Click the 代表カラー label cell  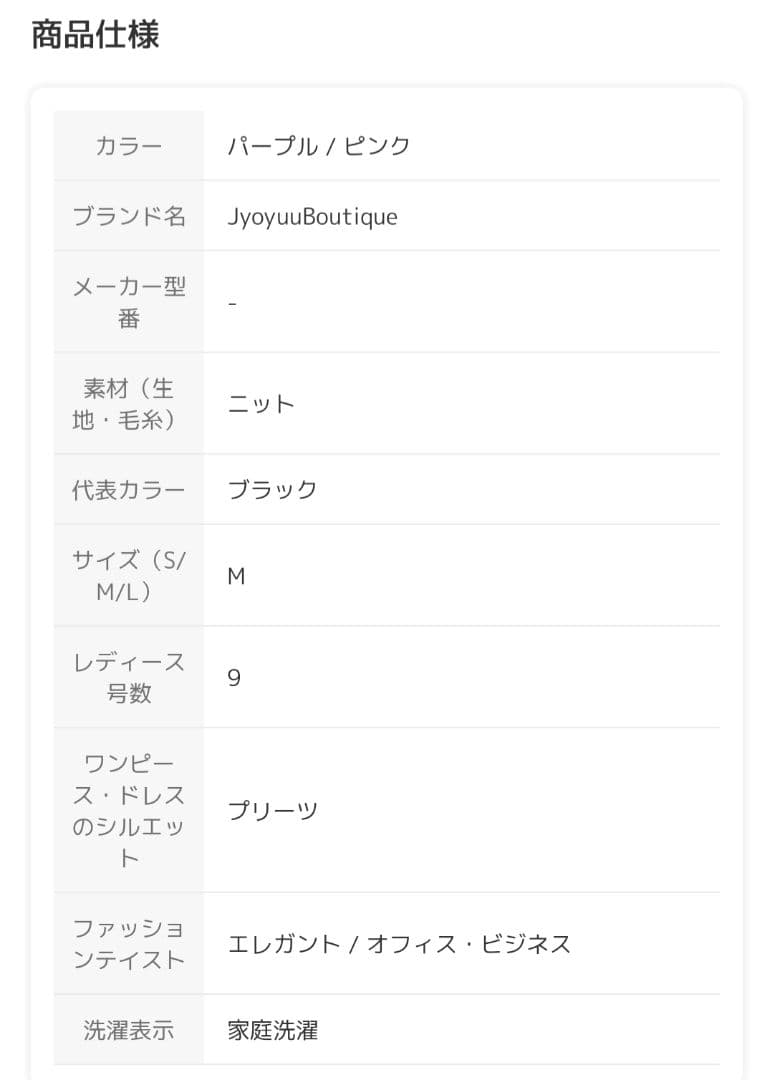click(128, 490)
